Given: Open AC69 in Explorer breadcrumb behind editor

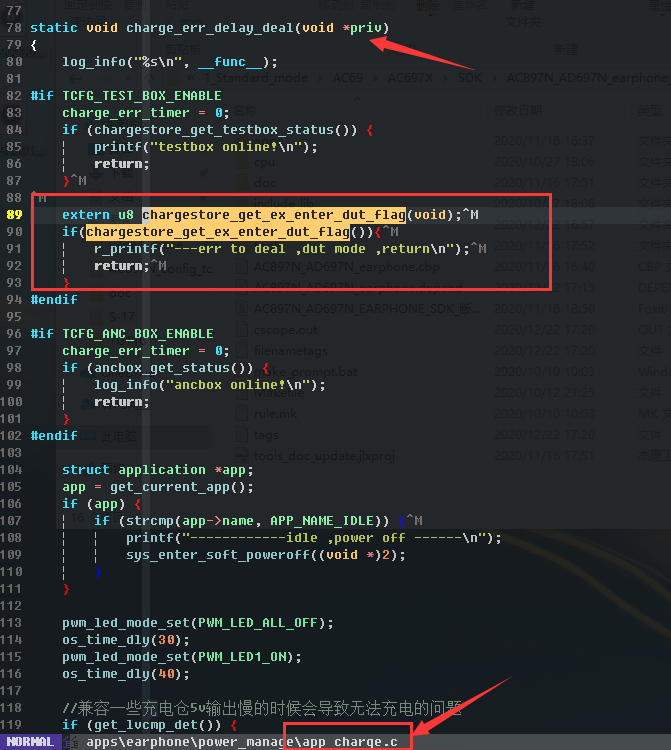Looking at the screenshot, I should pyautogui.click(x=348, y=77).
